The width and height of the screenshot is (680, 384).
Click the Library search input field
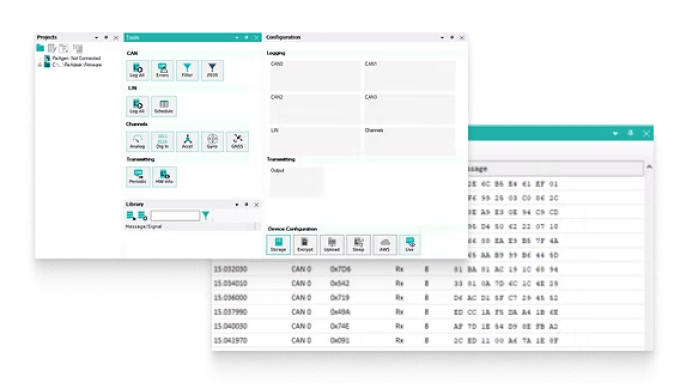(x=175, y=215)
